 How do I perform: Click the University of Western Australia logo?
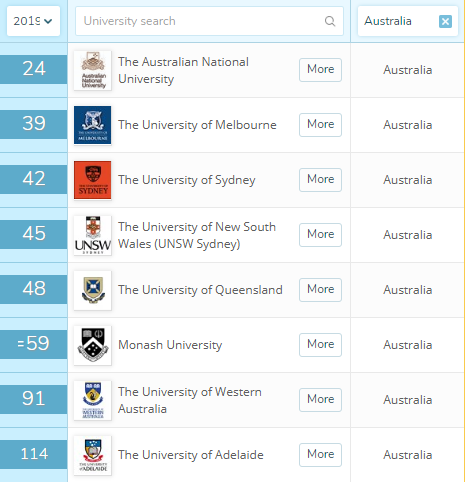pos(93,400)
